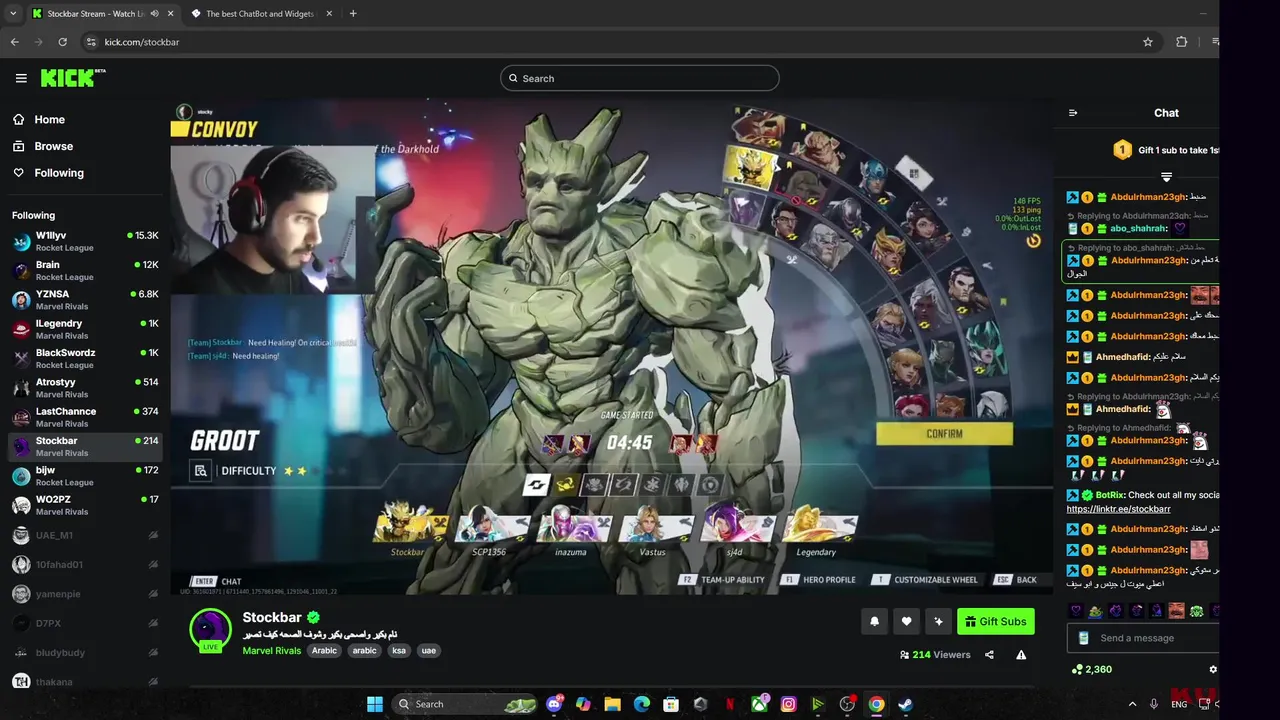Open YZNSA channel in Following list
This screenshot has height=720, width=1280.
85,300
